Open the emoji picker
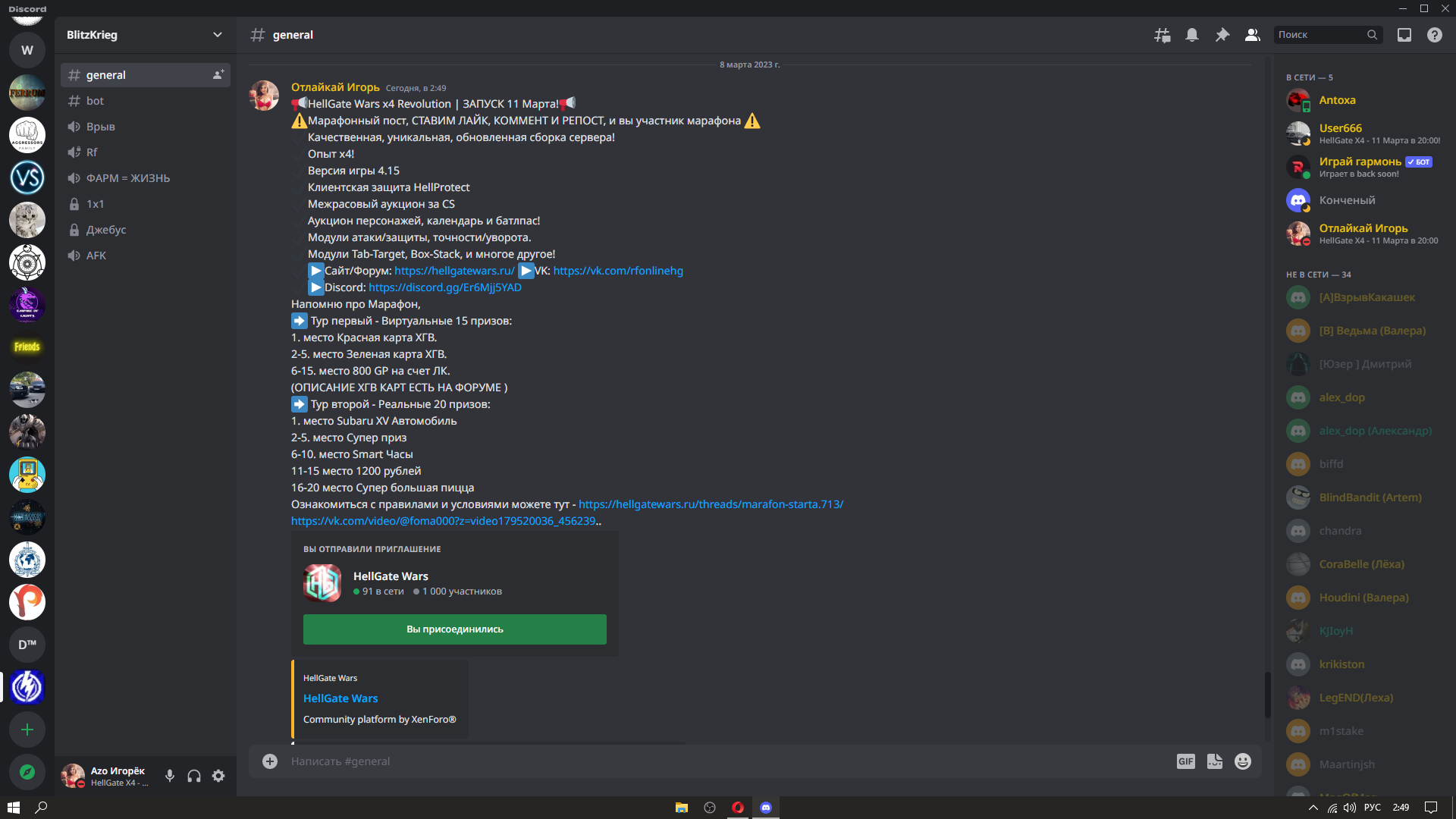1456x819 pixels. click(x=1243, y=761)
